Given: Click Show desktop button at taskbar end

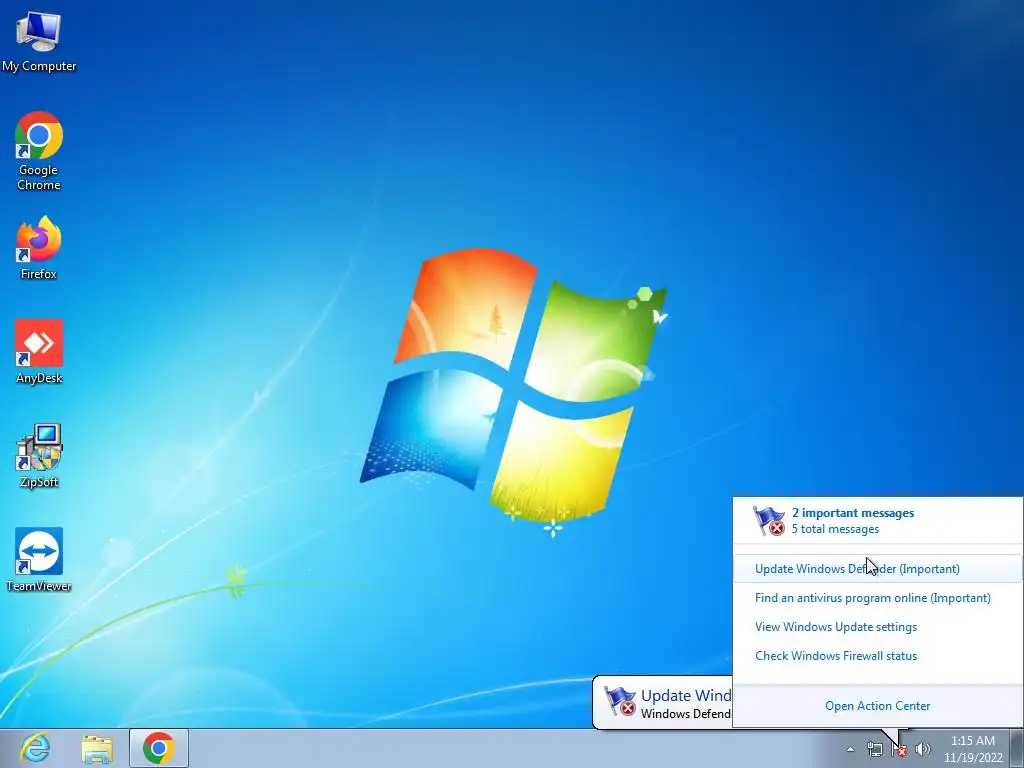Looking at the screenshot, I should click(1017, 748).
